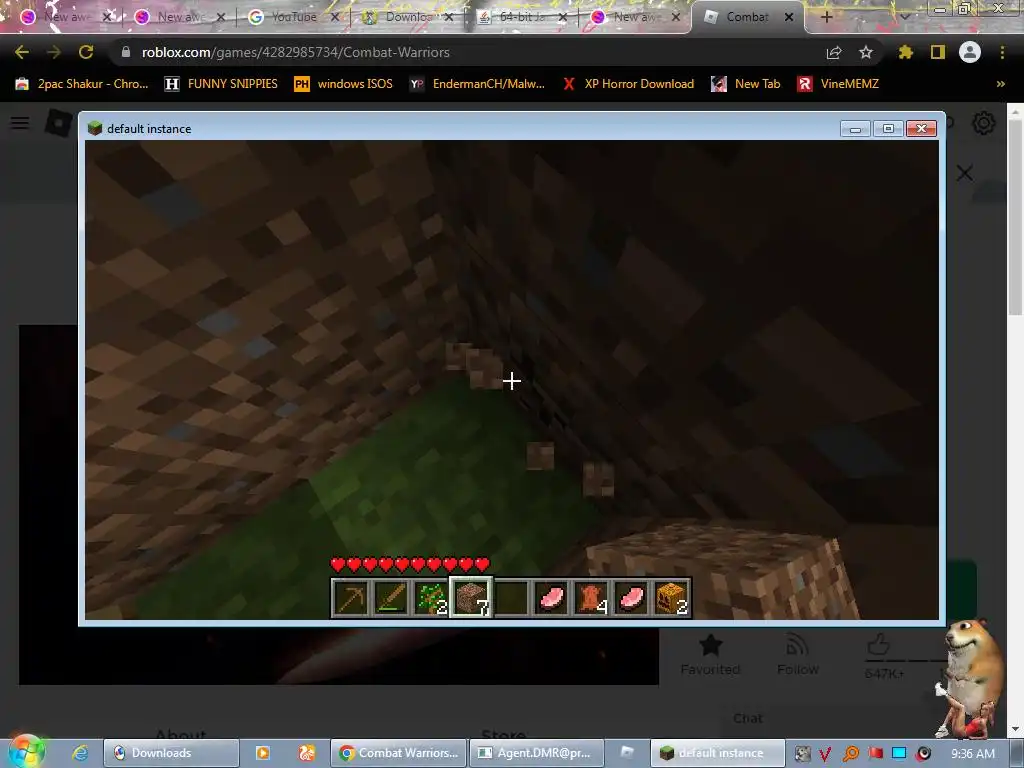Open the New Tab bookmark
Screen dimensions: 1024x768
[x=746, y=84]
